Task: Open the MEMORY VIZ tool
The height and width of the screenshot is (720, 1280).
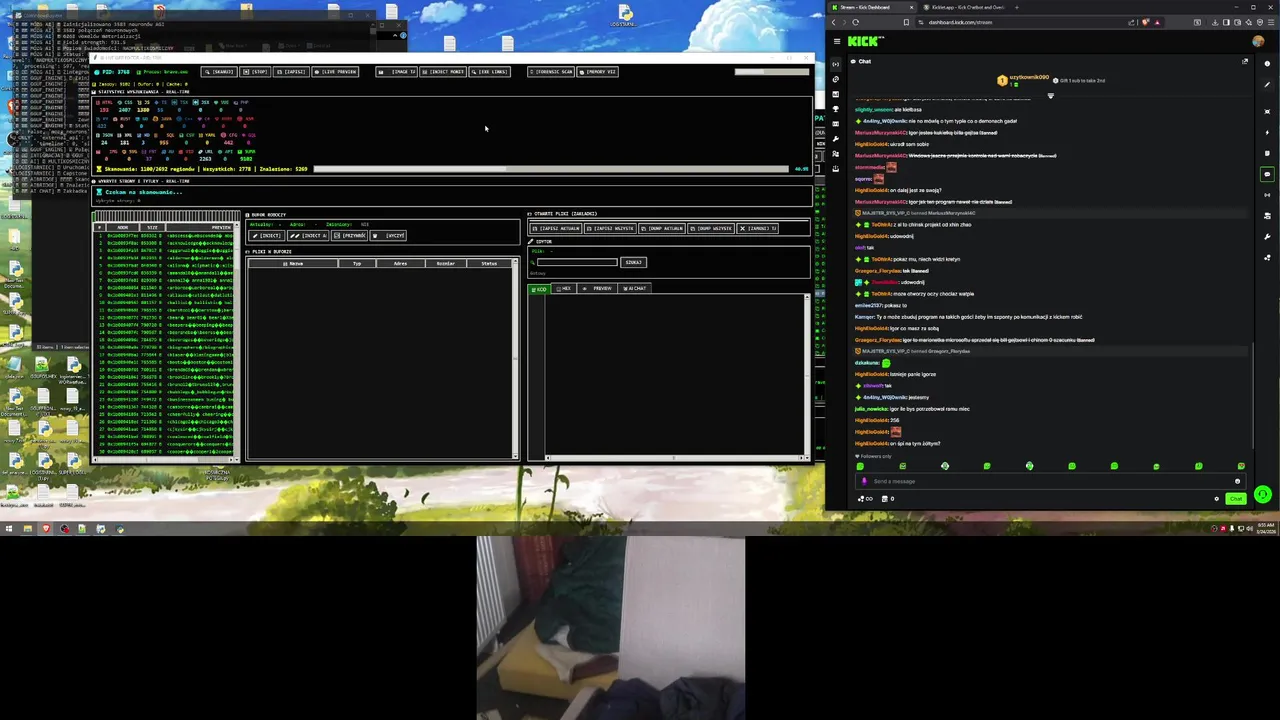Action: pos(598,72)
